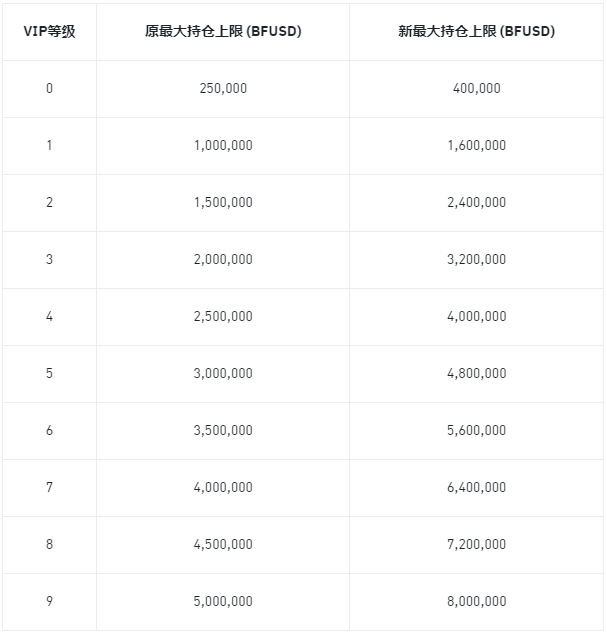
Task: Click the 6,400,000 value
Action: (477, 487)
